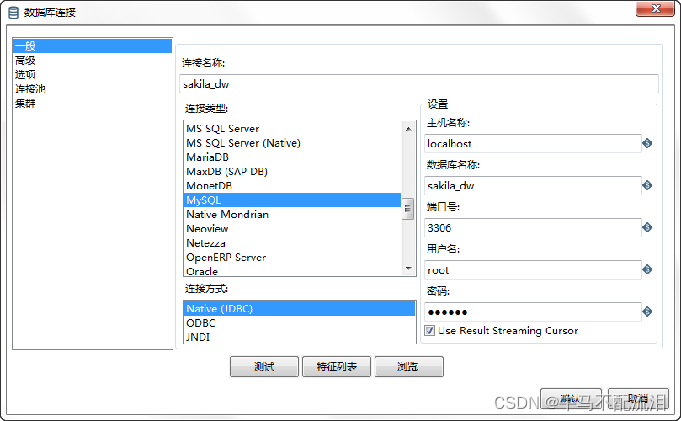Screen dimensions: 681x421
Task: Click the user name field root
Action: pos(532,270)
